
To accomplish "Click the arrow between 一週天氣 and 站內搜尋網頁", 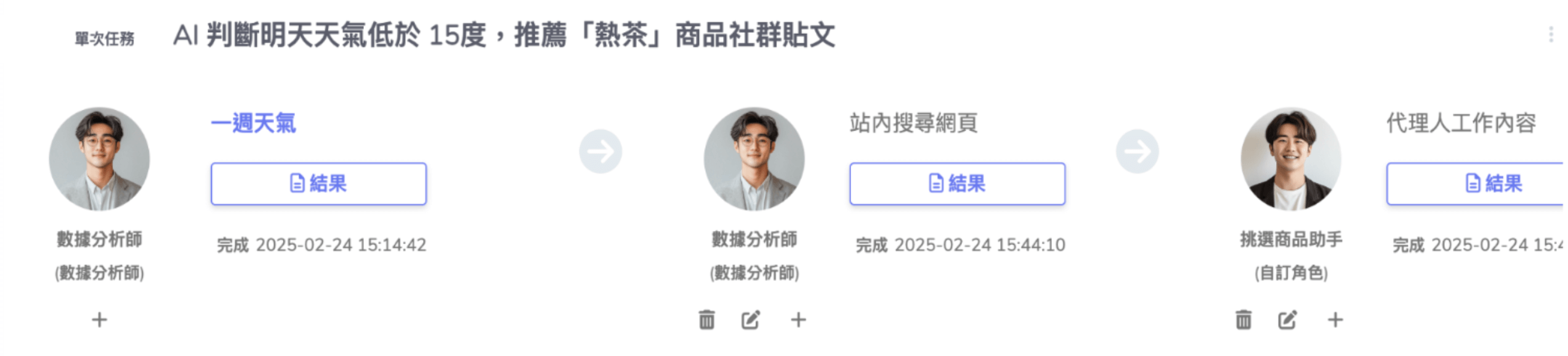I will click(600, 152).
